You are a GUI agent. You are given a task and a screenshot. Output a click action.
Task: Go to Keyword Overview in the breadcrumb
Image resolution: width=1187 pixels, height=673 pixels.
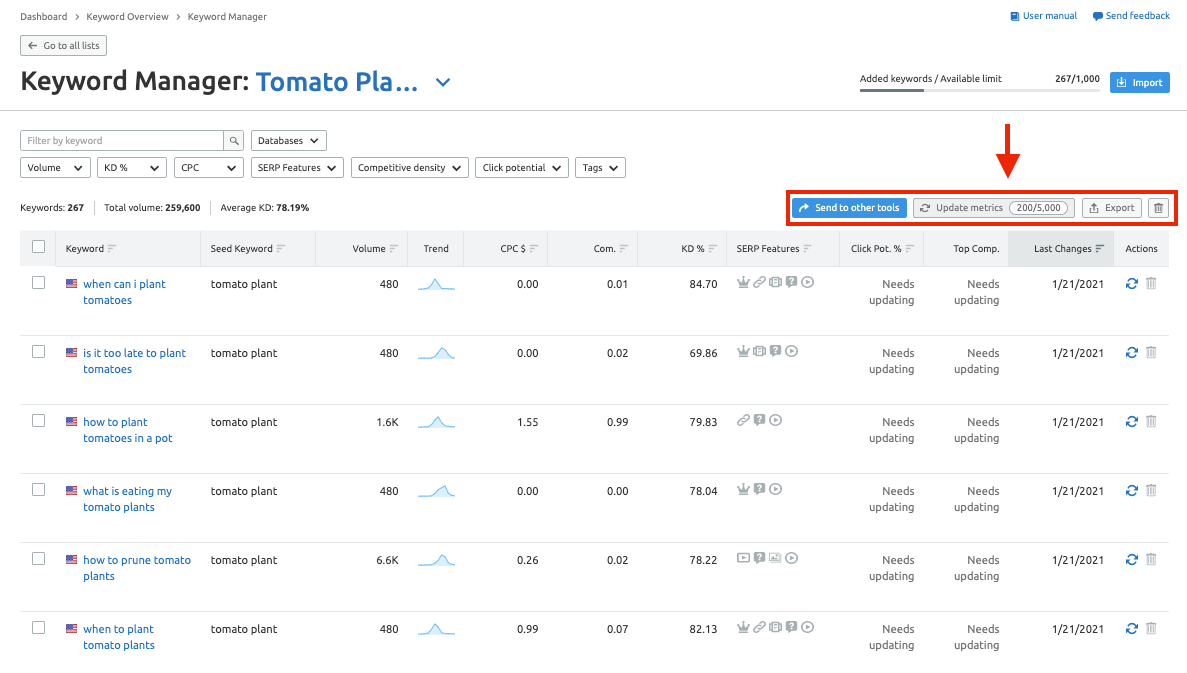[x=127, y=17]
